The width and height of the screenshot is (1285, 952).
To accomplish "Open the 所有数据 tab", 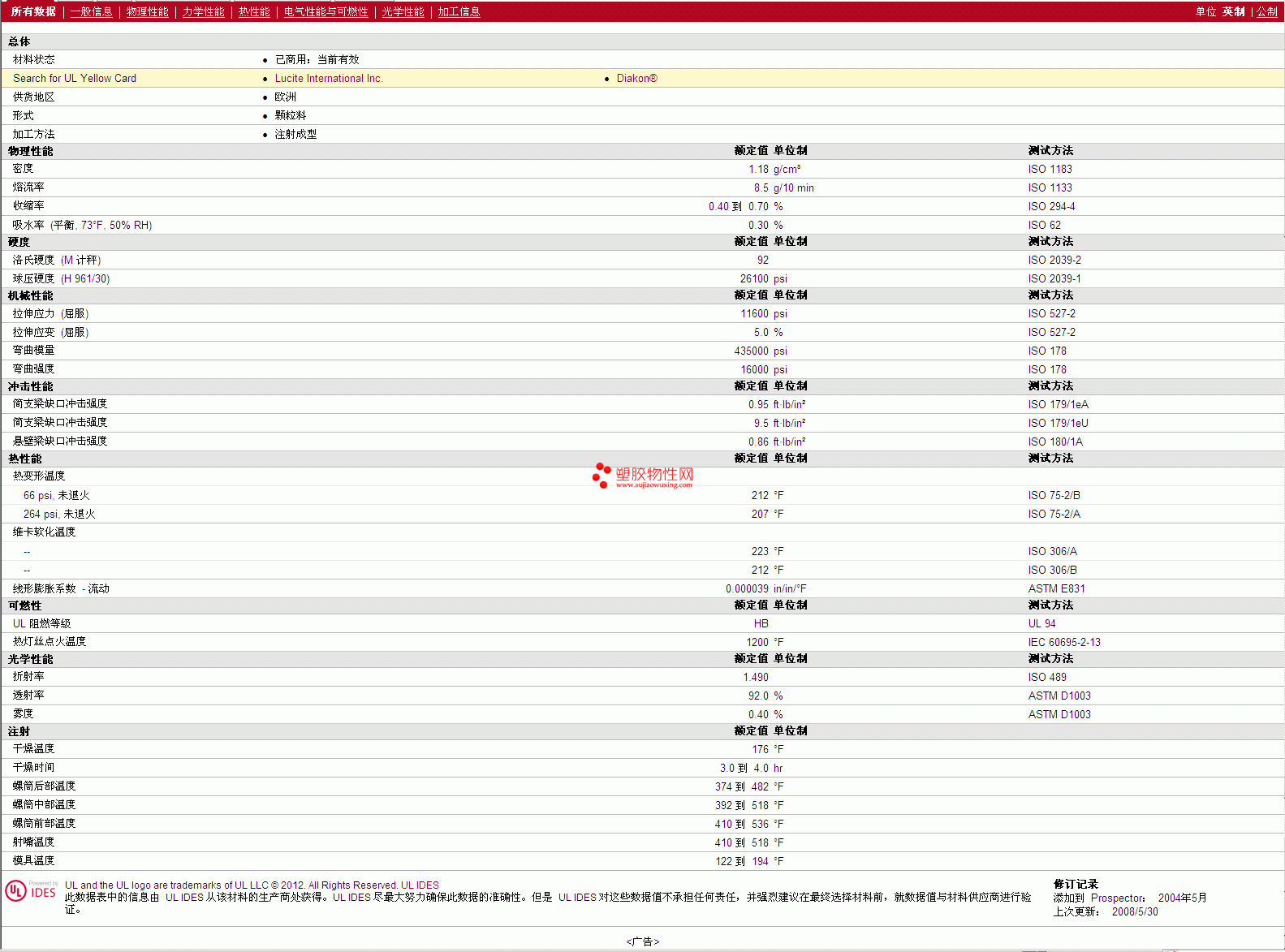I will [33, 11].
